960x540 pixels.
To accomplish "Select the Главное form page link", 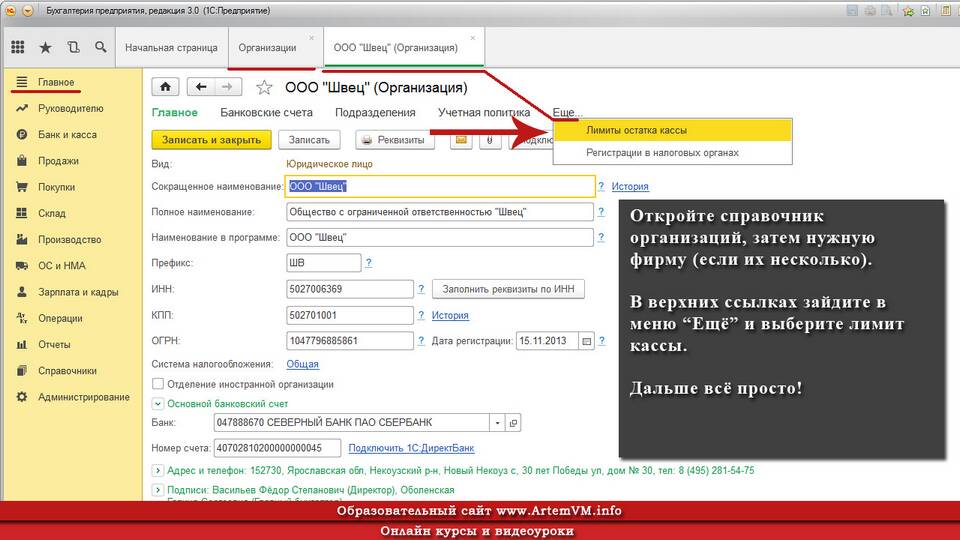I will pyautogui.click(x=174, y=113).
